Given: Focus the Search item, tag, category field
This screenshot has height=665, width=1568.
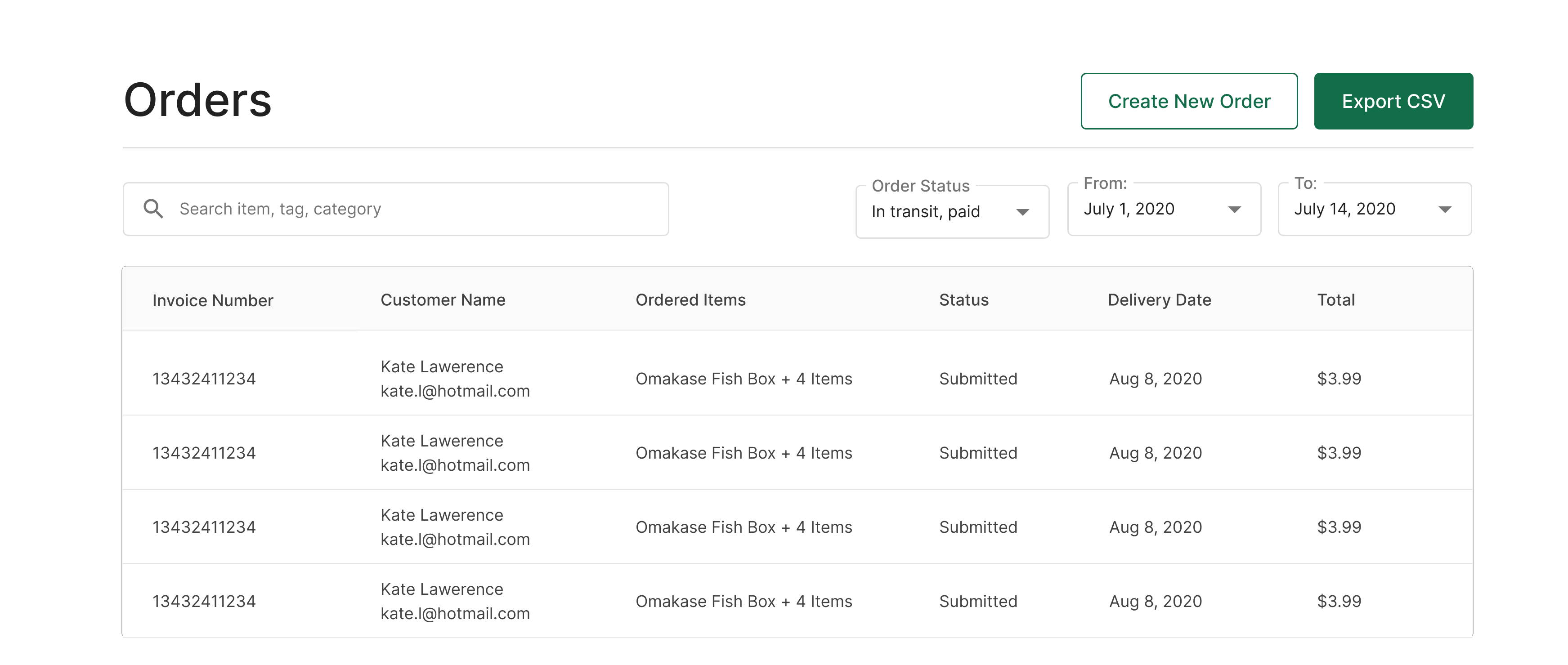Looking at the screenshot, I should (x=396, y=209).
